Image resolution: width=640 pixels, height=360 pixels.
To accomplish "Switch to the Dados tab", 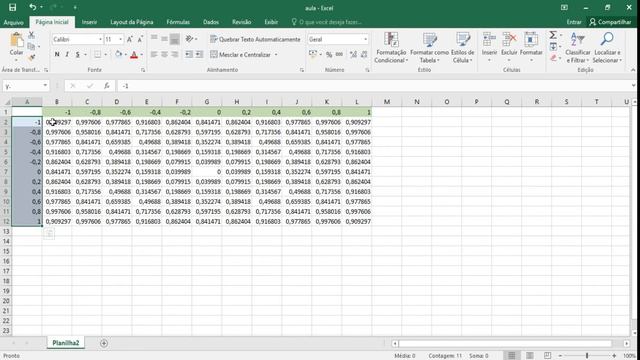I will (211, 22).
